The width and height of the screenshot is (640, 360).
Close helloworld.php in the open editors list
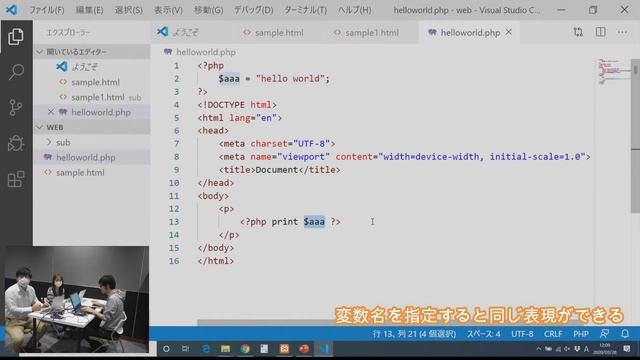(51, 112)
